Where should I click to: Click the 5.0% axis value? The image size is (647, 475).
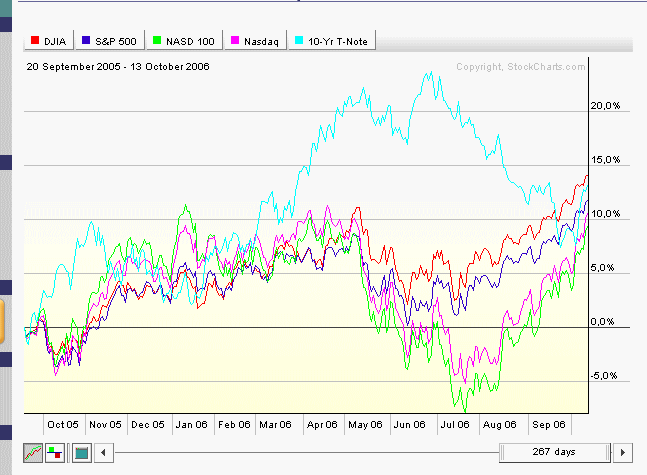point(602,268)
